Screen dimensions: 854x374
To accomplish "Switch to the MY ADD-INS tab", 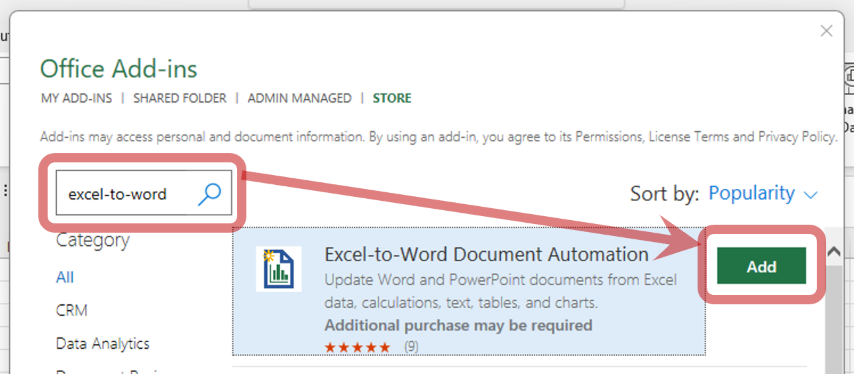I will pos(76,99).
